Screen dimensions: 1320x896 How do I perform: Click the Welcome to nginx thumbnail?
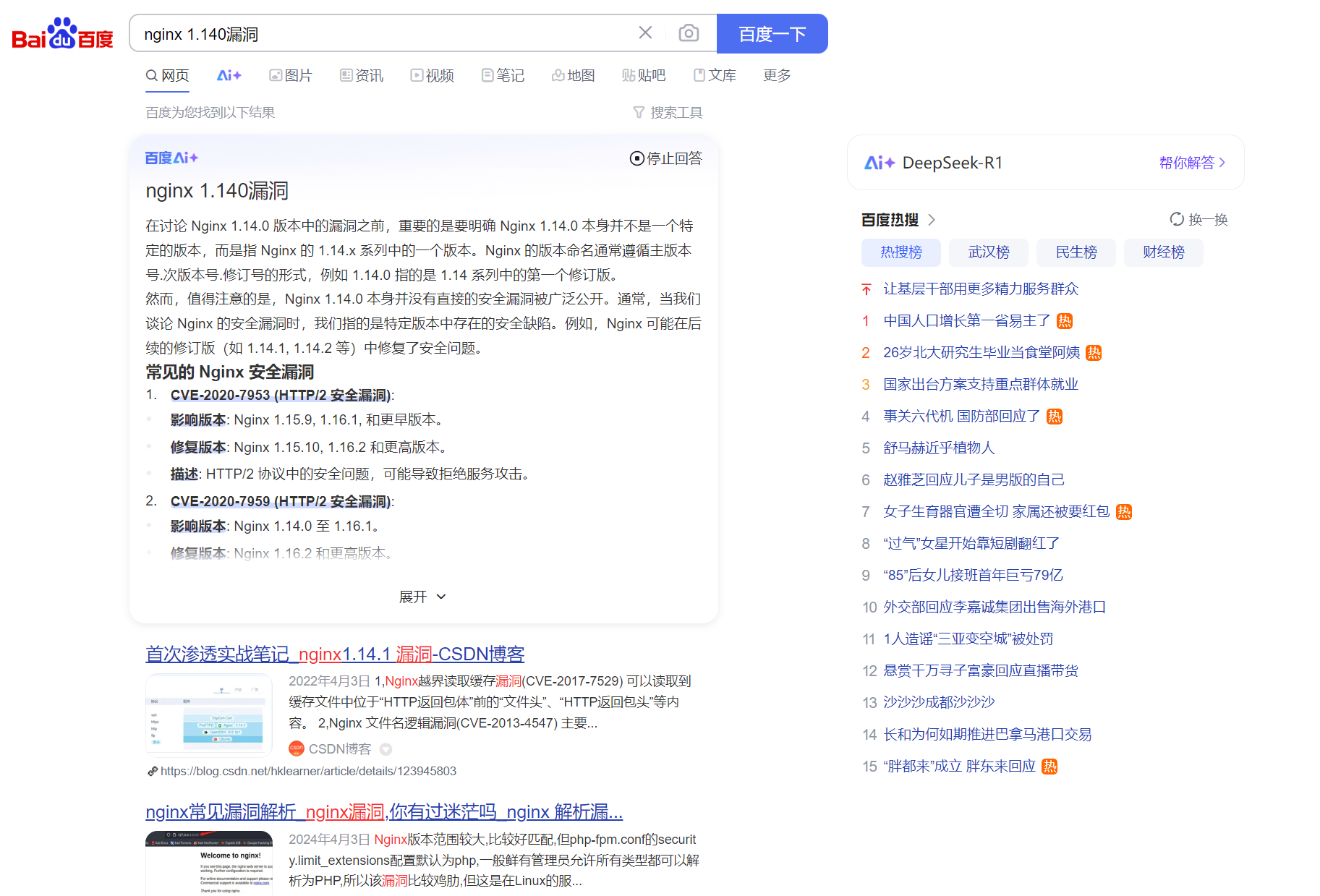209,863
